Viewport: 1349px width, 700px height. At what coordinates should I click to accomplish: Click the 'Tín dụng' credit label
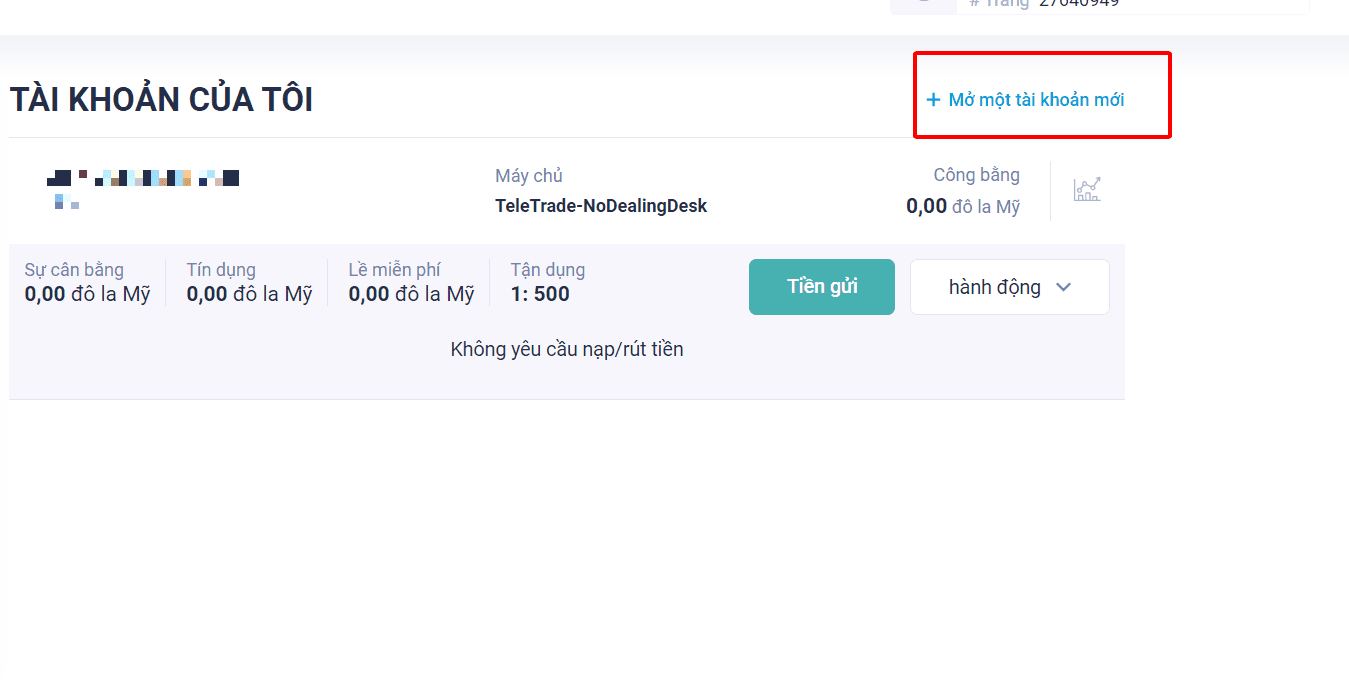click(x=221, y=270)
